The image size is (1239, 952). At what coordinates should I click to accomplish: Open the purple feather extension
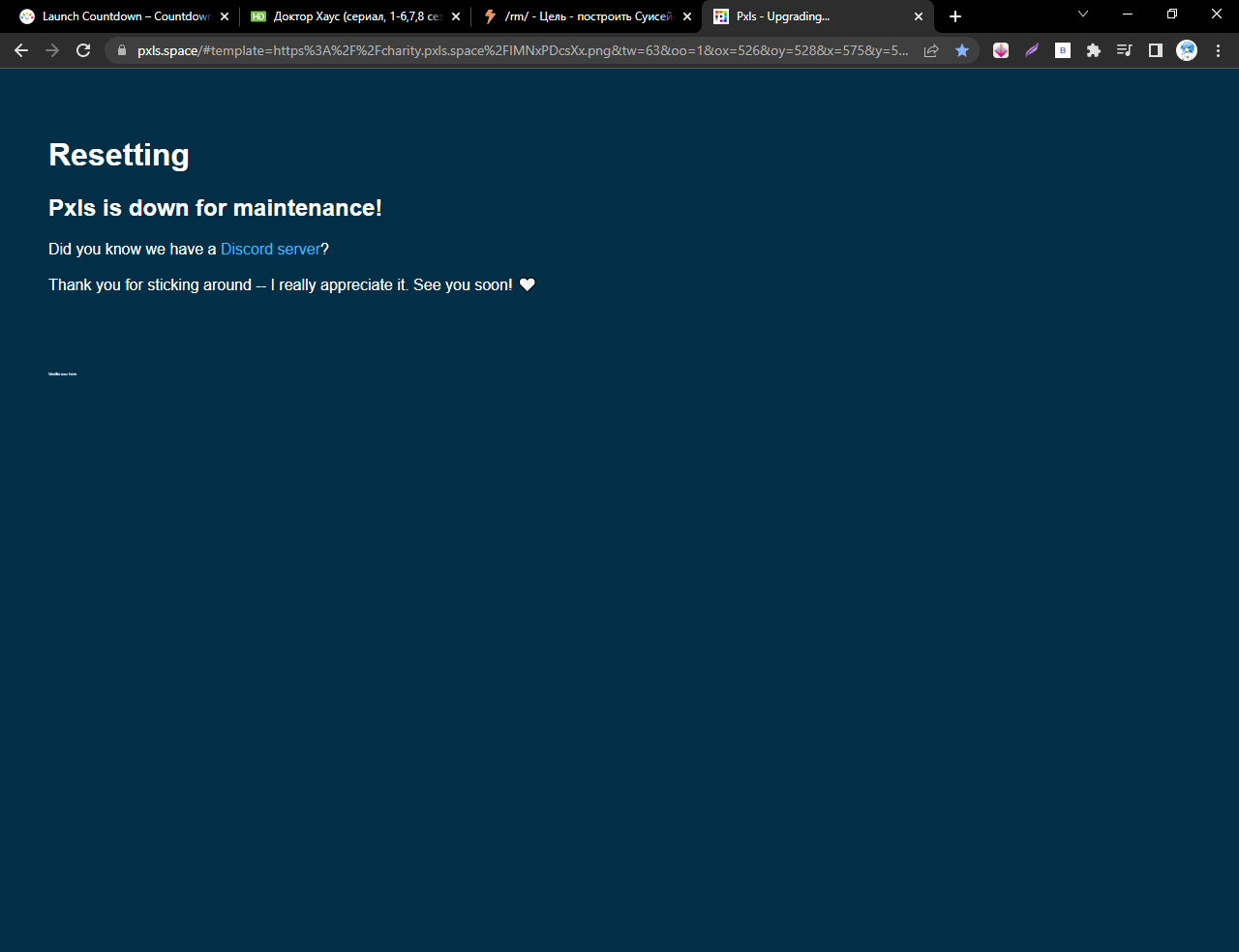click(x=1032, y=50)
